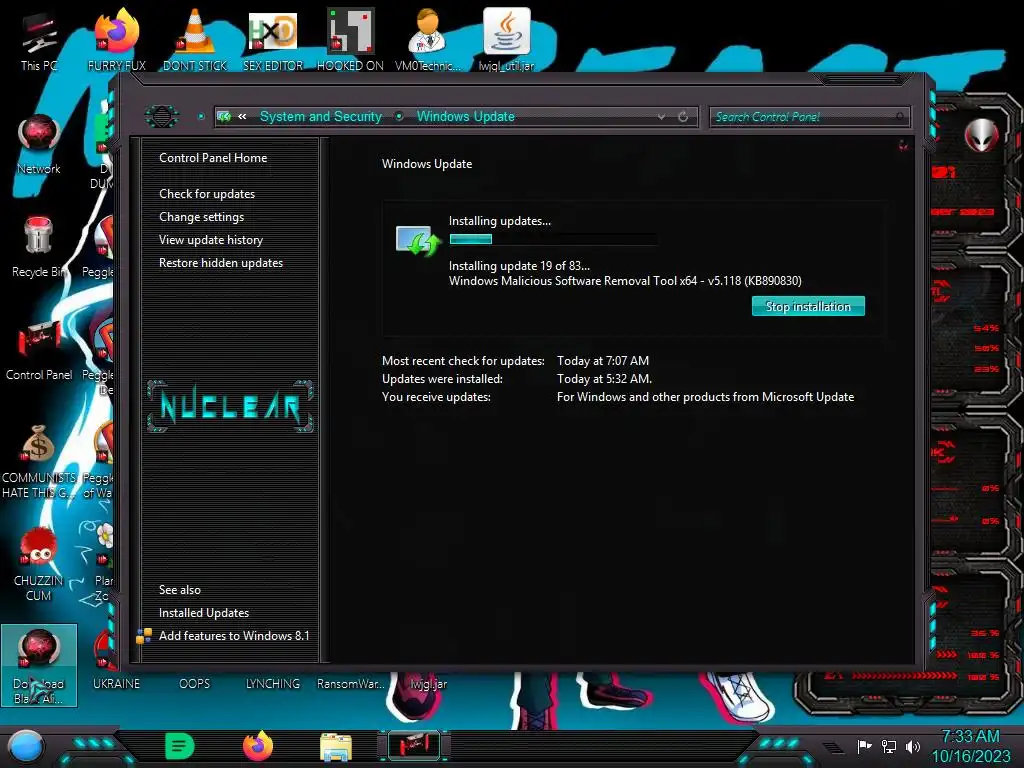Viewport: 1024px width, 768px height.
Task: Open the network tray icon
Action: pos(889,746)
